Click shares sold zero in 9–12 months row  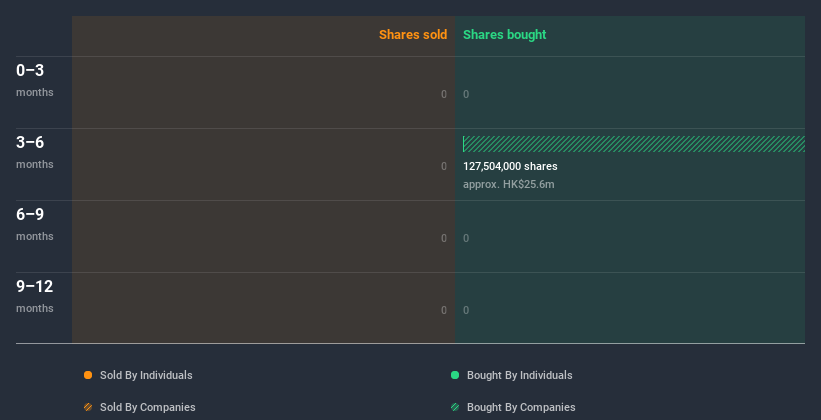pos(444,310)
